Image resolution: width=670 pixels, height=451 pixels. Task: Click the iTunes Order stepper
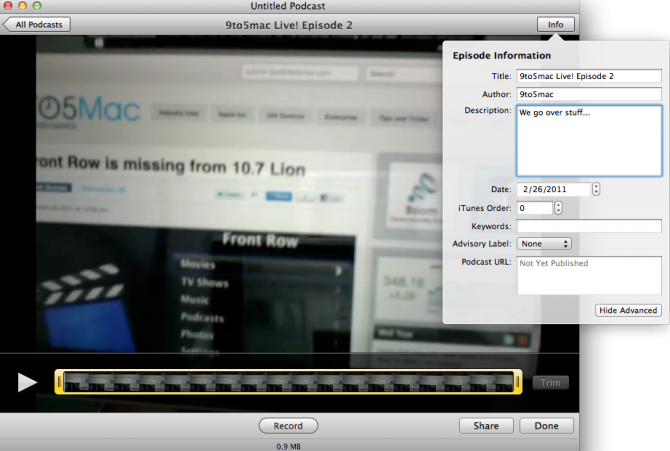tap(558, 208)
